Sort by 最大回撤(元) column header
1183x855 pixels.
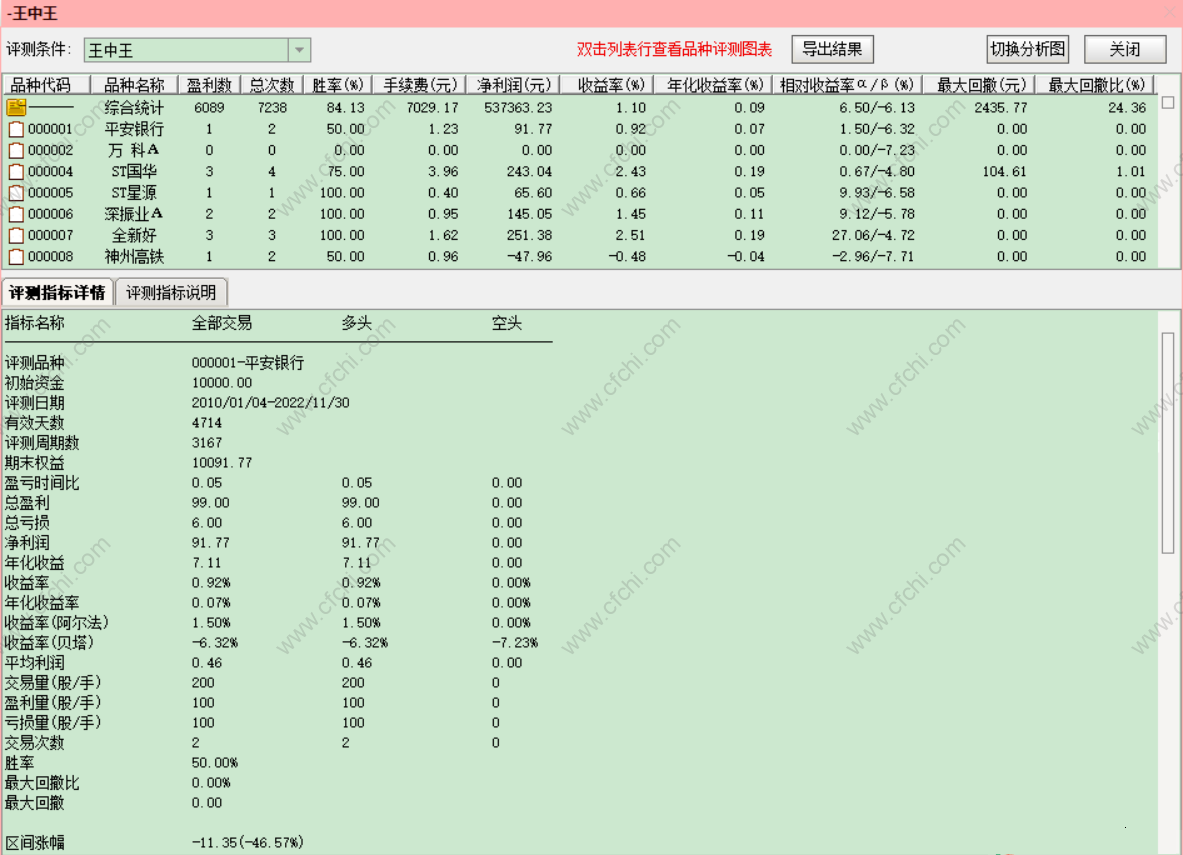[x=980, y=85]
